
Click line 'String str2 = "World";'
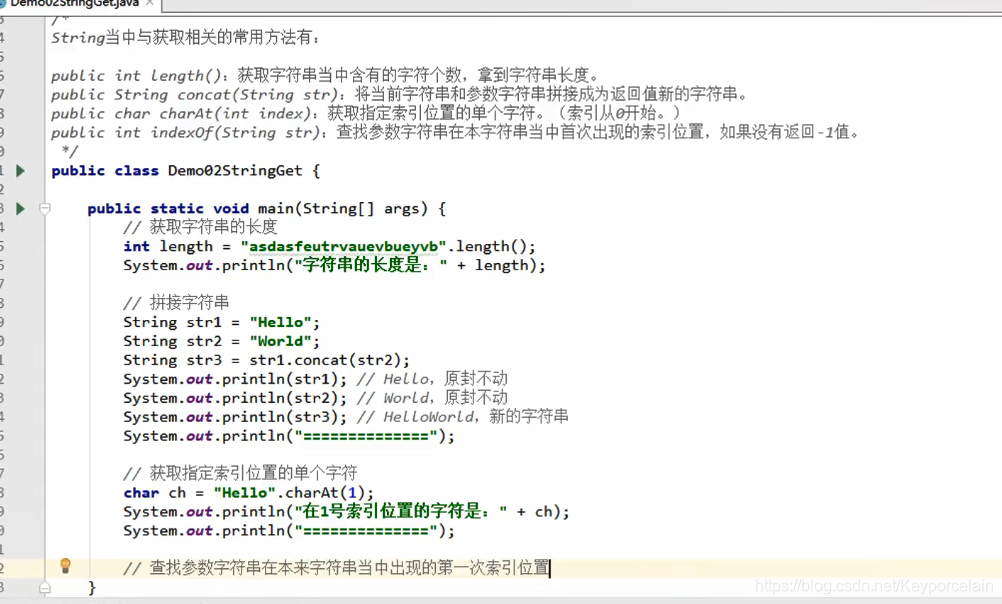point(221,341)
